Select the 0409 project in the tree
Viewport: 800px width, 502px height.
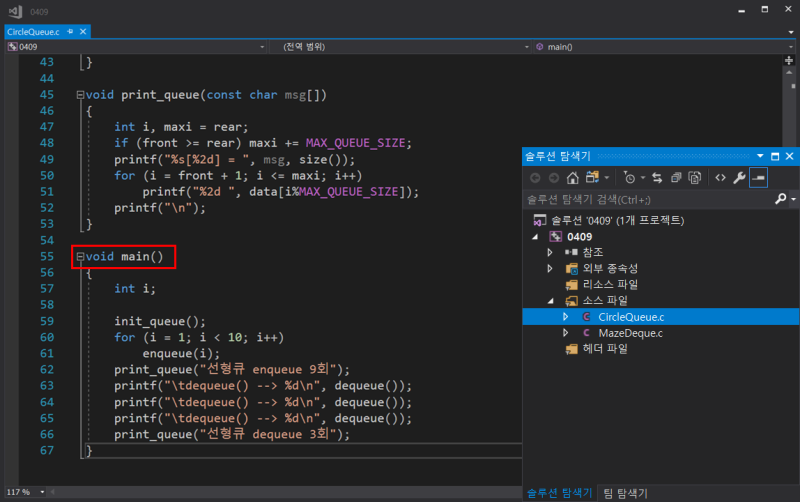579,237
